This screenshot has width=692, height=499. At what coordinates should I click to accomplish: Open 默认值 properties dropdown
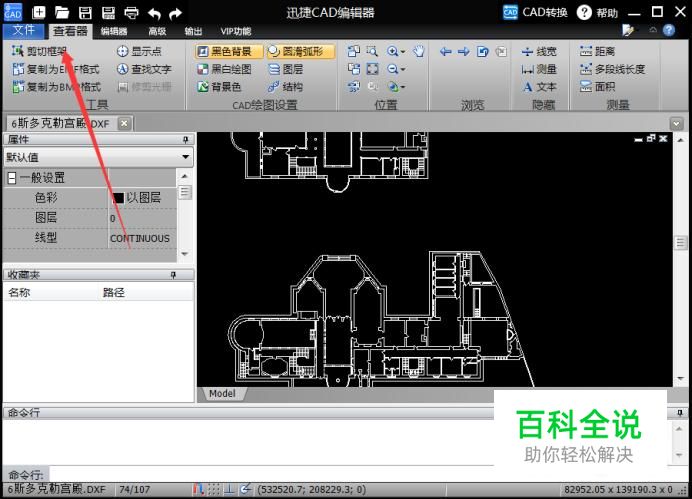point(98,157)
